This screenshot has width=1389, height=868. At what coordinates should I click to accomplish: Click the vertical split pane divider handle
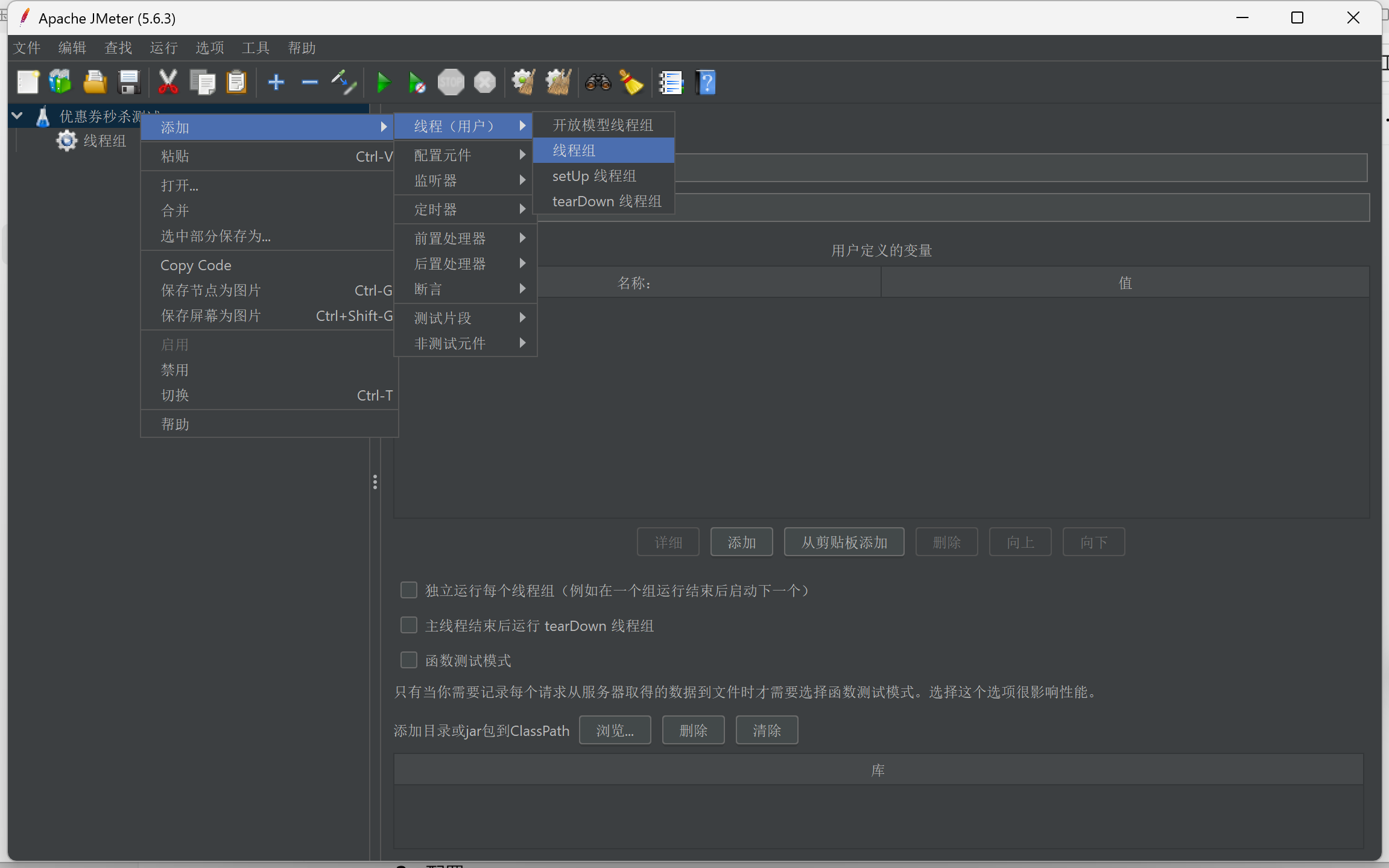[375, 481]
